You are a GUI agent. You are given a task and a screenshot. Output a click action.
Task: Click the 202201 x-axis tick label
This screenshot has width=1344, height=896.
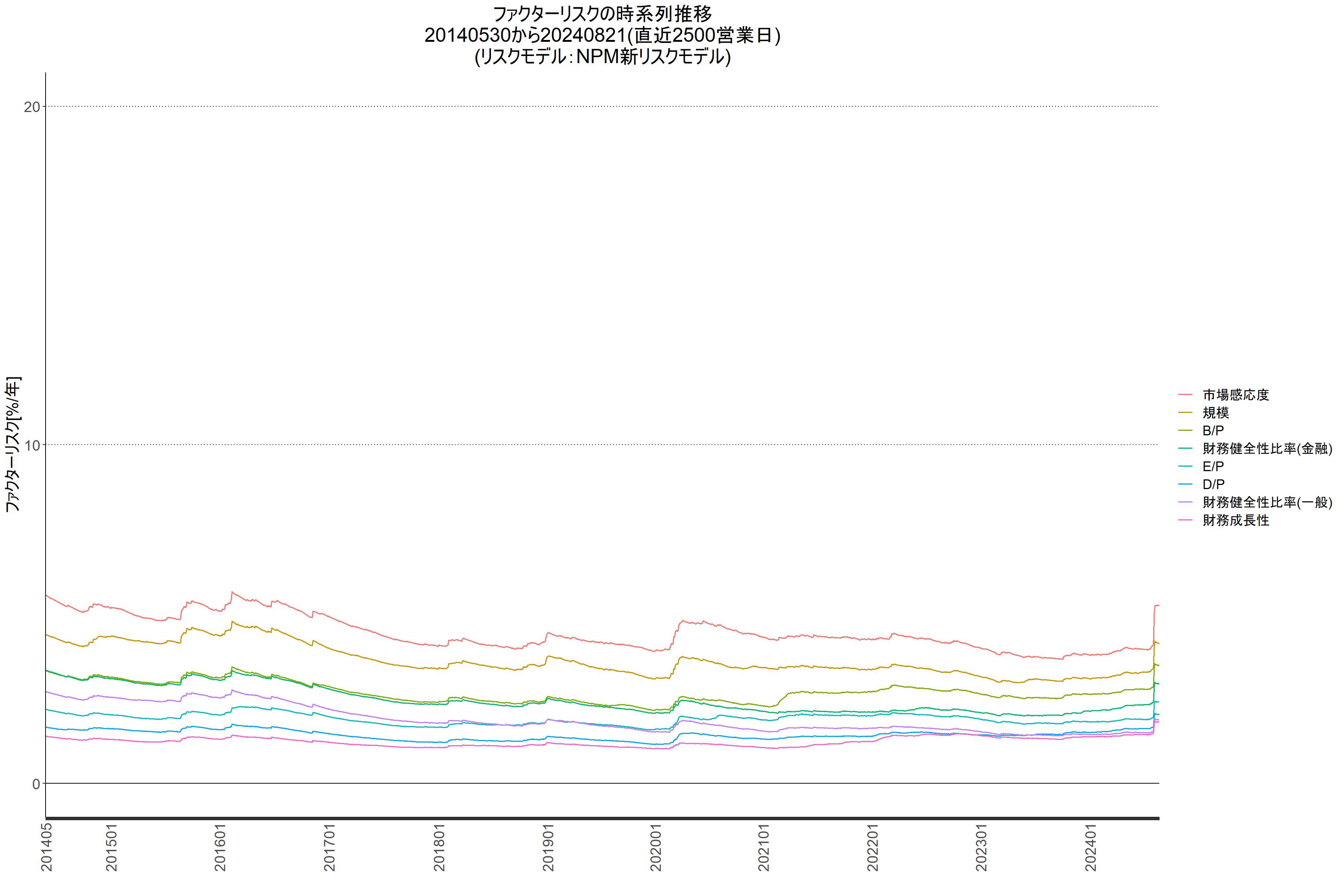tap(872, 847)
